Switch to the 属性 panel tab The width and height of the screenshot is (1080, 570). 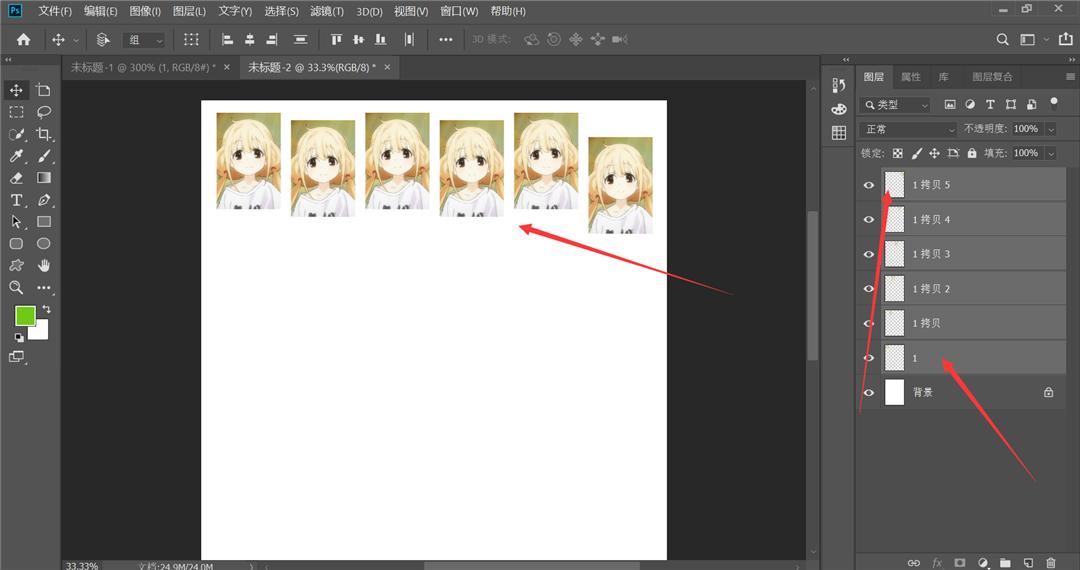(910, 77)
